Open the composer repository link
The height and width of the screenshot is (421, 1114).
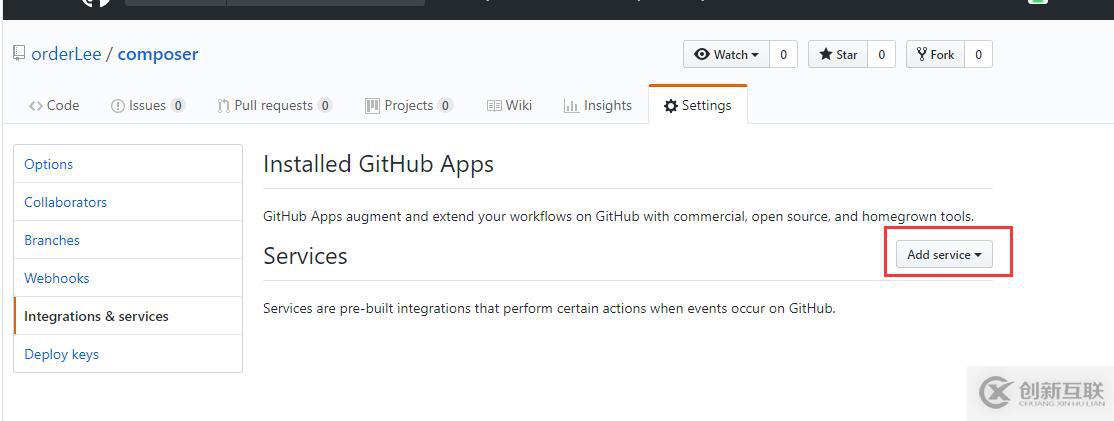pos(158,54)
